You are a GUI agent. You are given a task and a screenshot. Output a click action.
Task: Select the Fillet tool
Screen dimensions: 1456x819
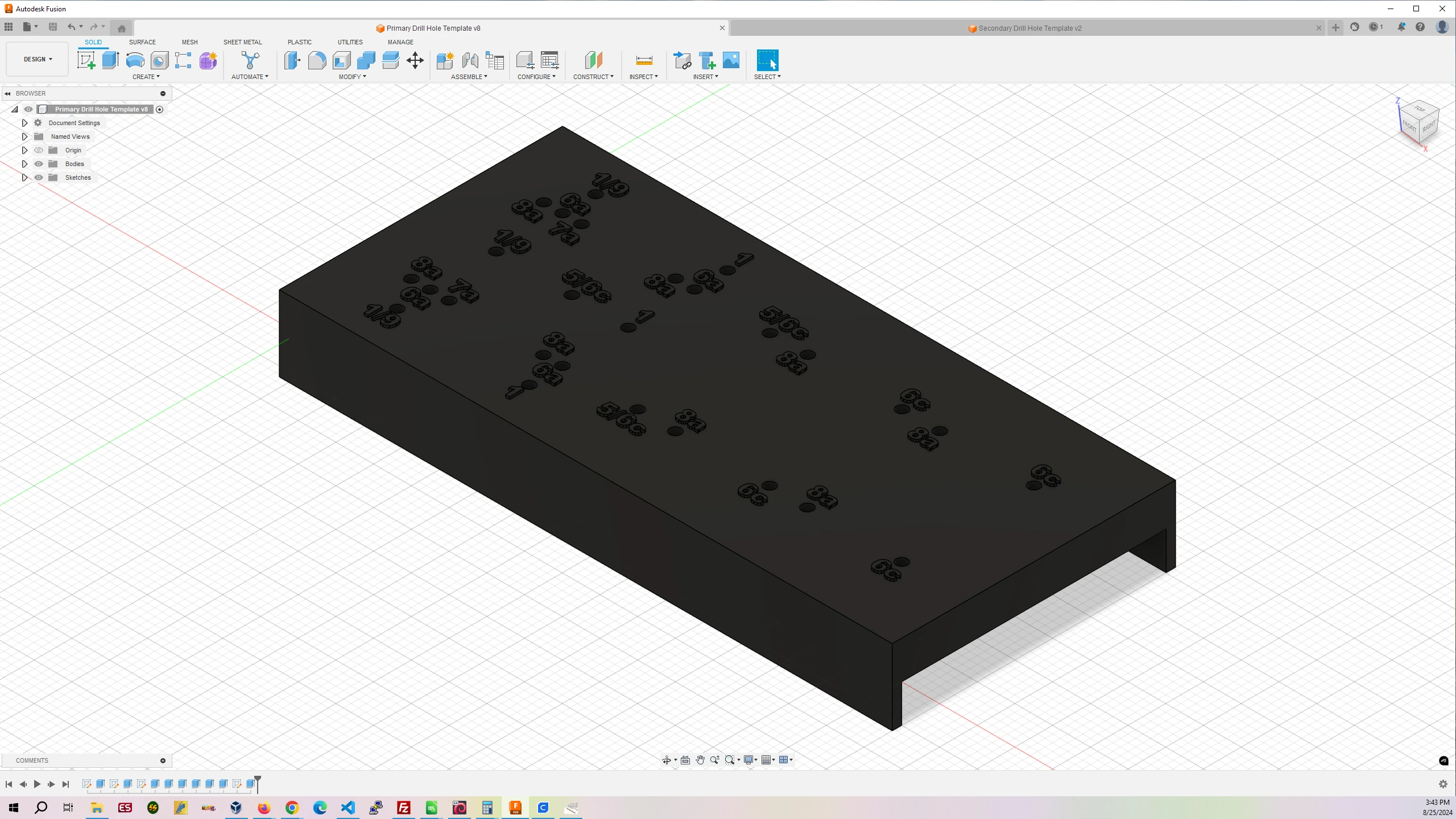317,60
